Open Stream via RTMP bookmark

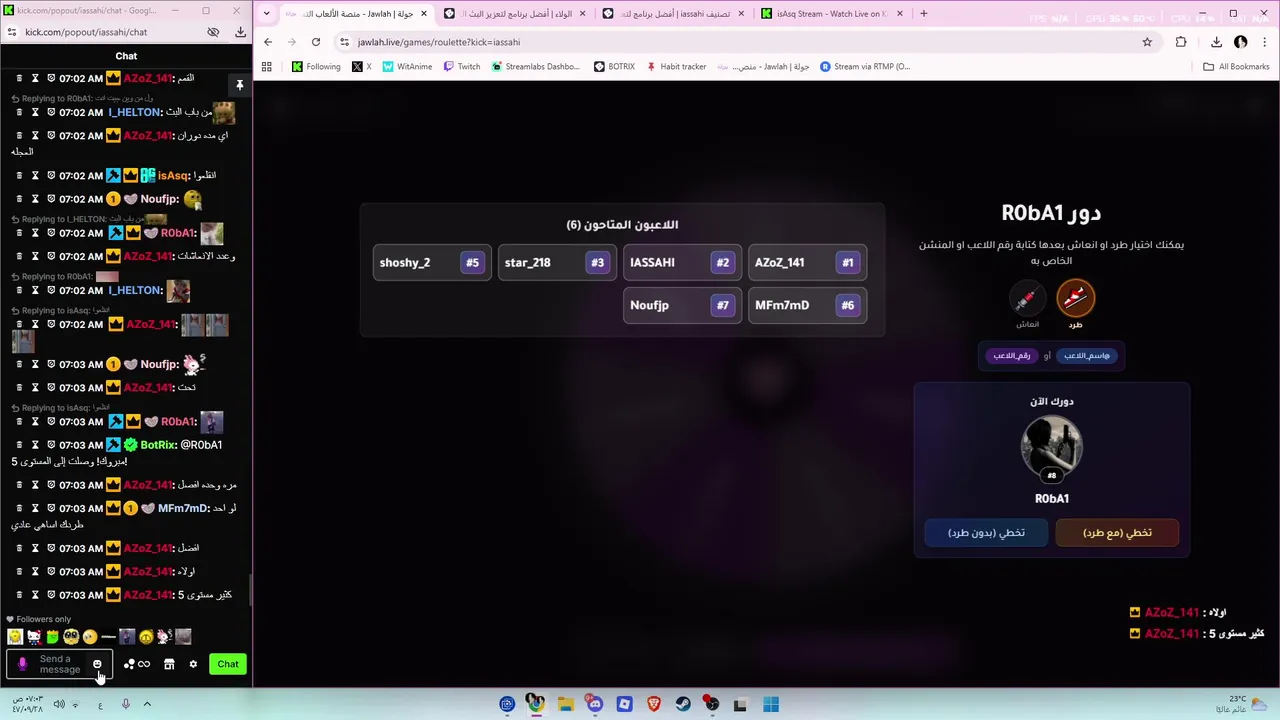click(865, 67)
